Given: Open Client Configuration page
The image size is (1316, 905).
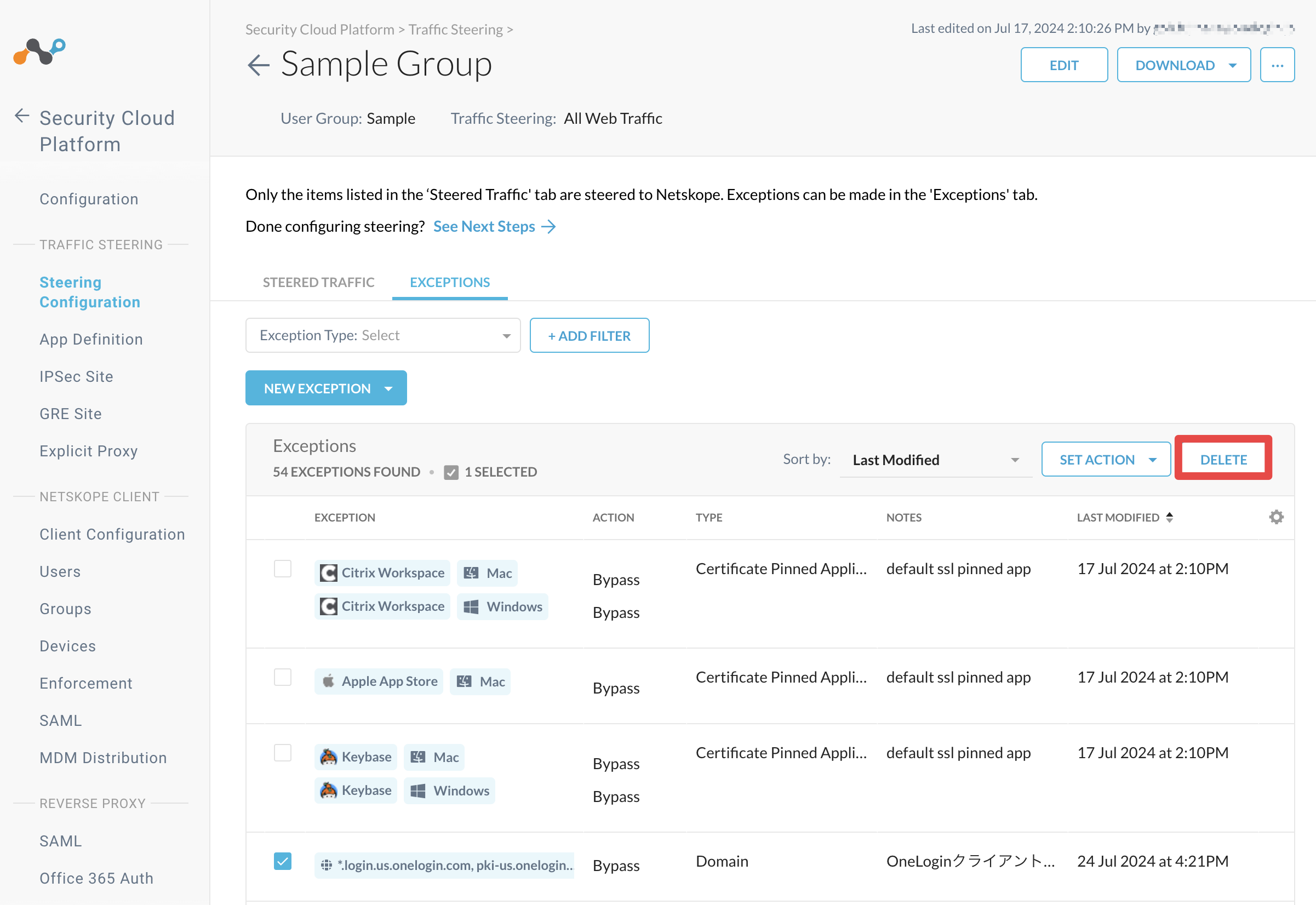Looking at the screenshot, I should (112, 534).
